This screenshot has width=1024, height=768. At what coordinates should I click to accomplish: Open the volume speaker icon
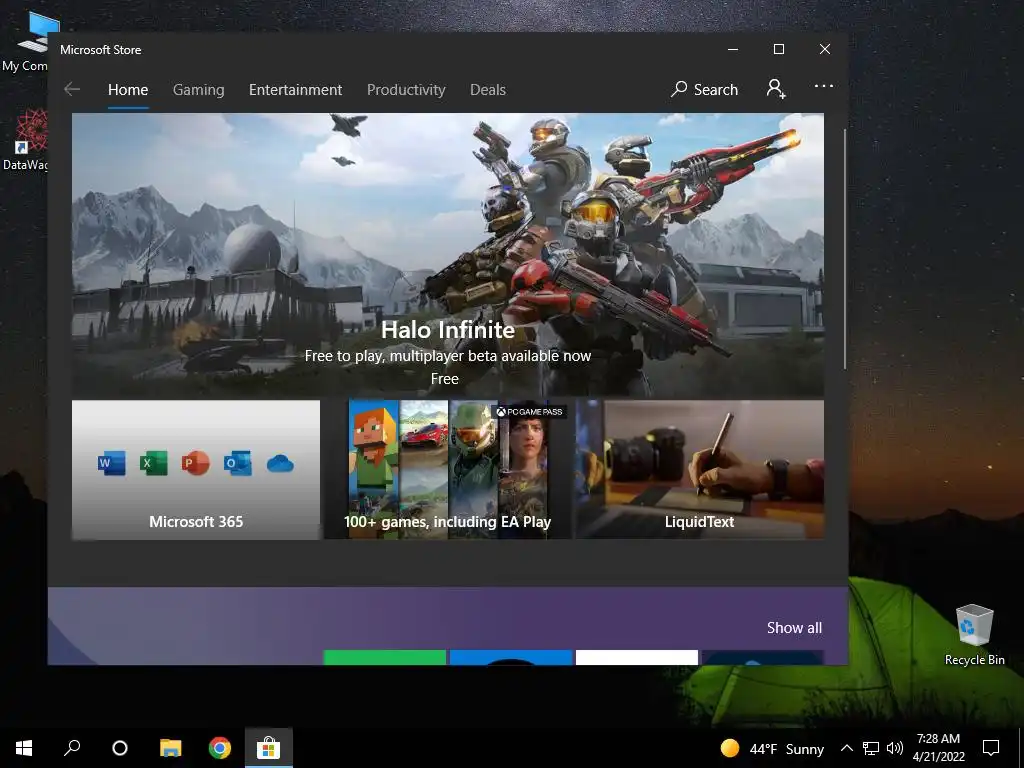tap(895, 748)
